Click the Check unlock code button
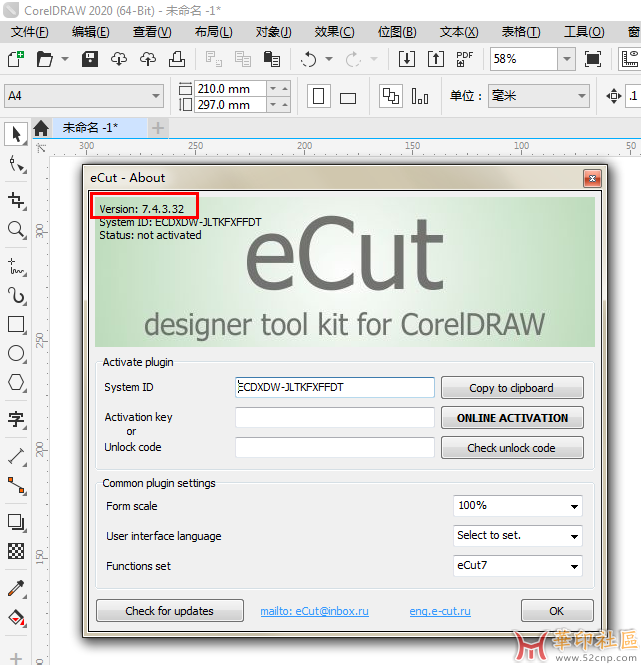The image size is (641, 665). pyautogui.click(x=512, y=448)
